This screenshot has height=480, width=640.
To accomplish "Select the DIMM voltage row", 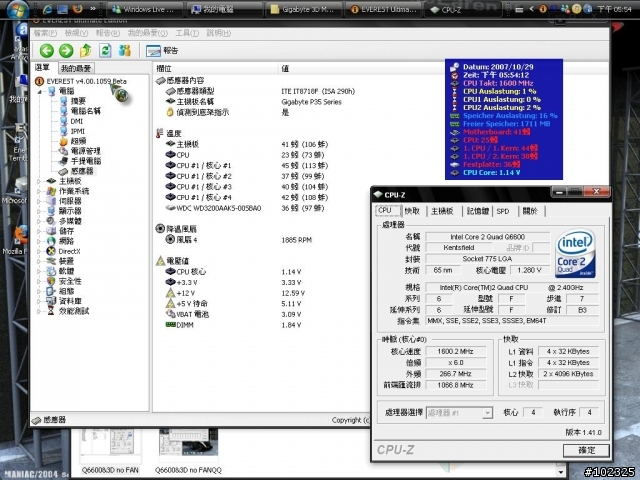I will [234, 325].
